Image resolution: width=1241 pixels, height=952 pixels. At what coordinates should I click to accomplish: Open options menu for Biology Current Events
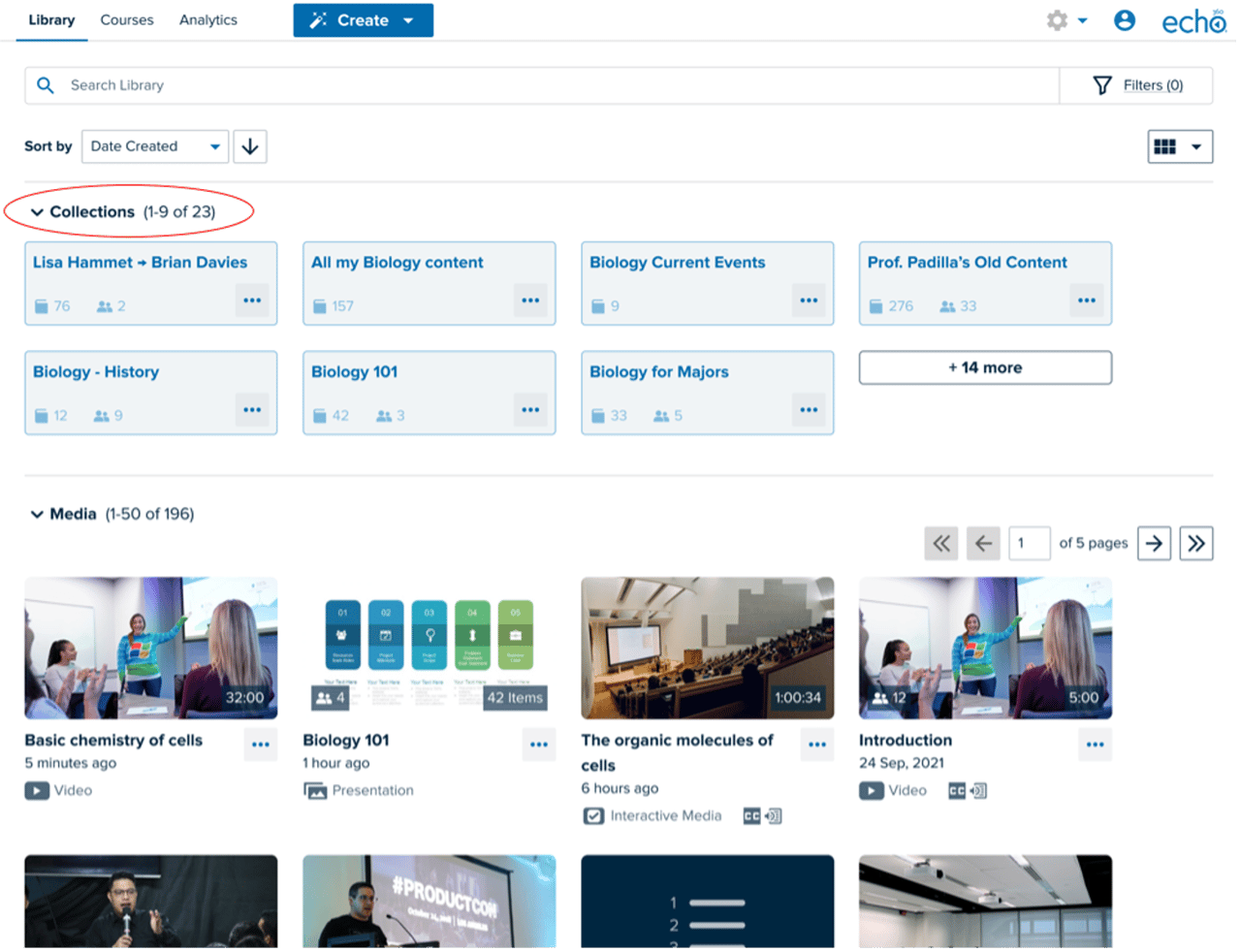click(809, 301)
